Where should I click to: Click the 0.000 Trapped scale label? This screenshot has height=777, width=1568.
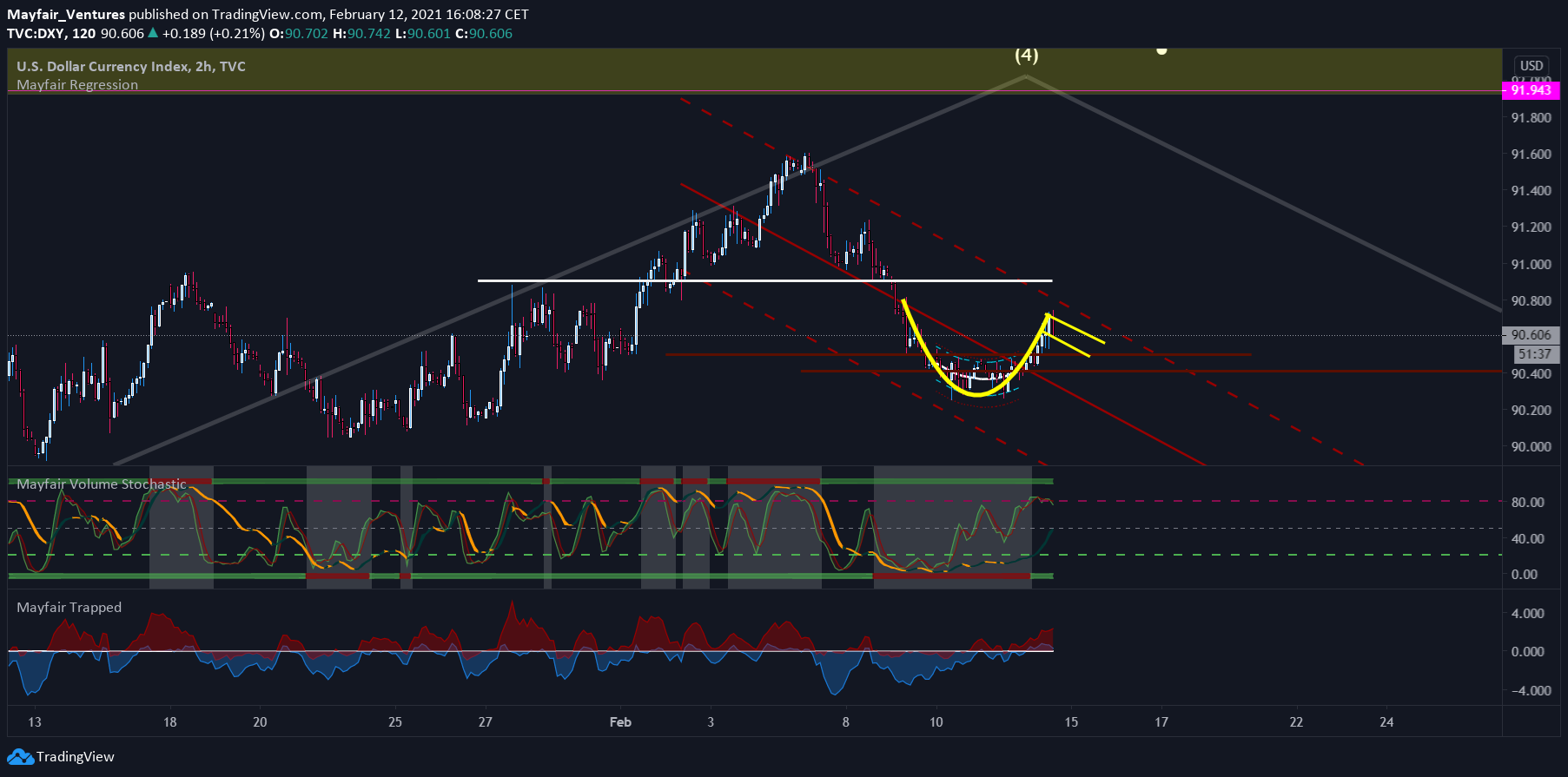point(1528,652)
